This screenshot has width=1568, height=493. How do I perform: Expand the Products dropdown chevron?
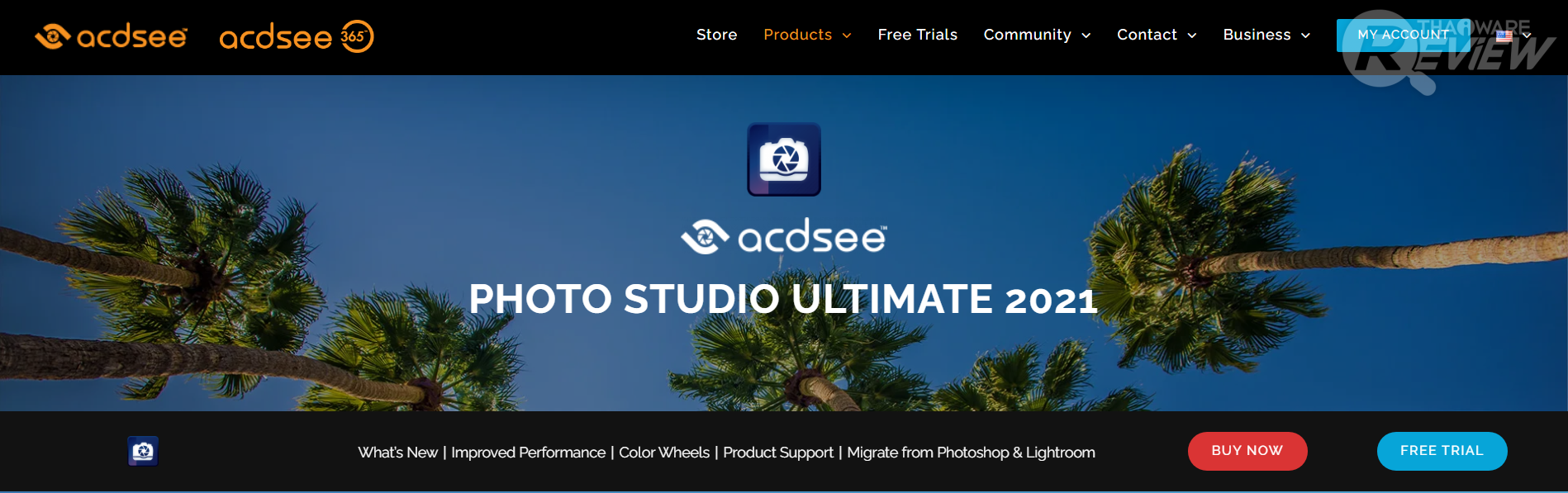point(847,36)
